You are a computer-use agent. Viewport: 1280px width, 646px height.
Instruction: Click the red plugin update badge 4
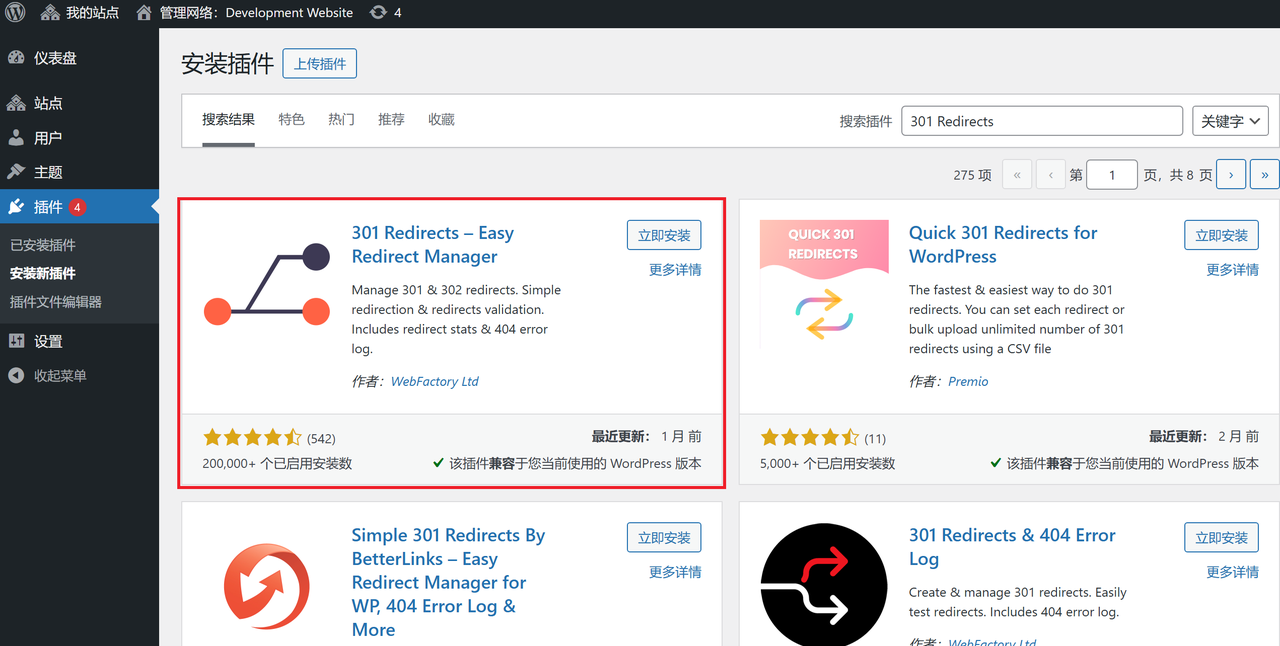point(77,208)
